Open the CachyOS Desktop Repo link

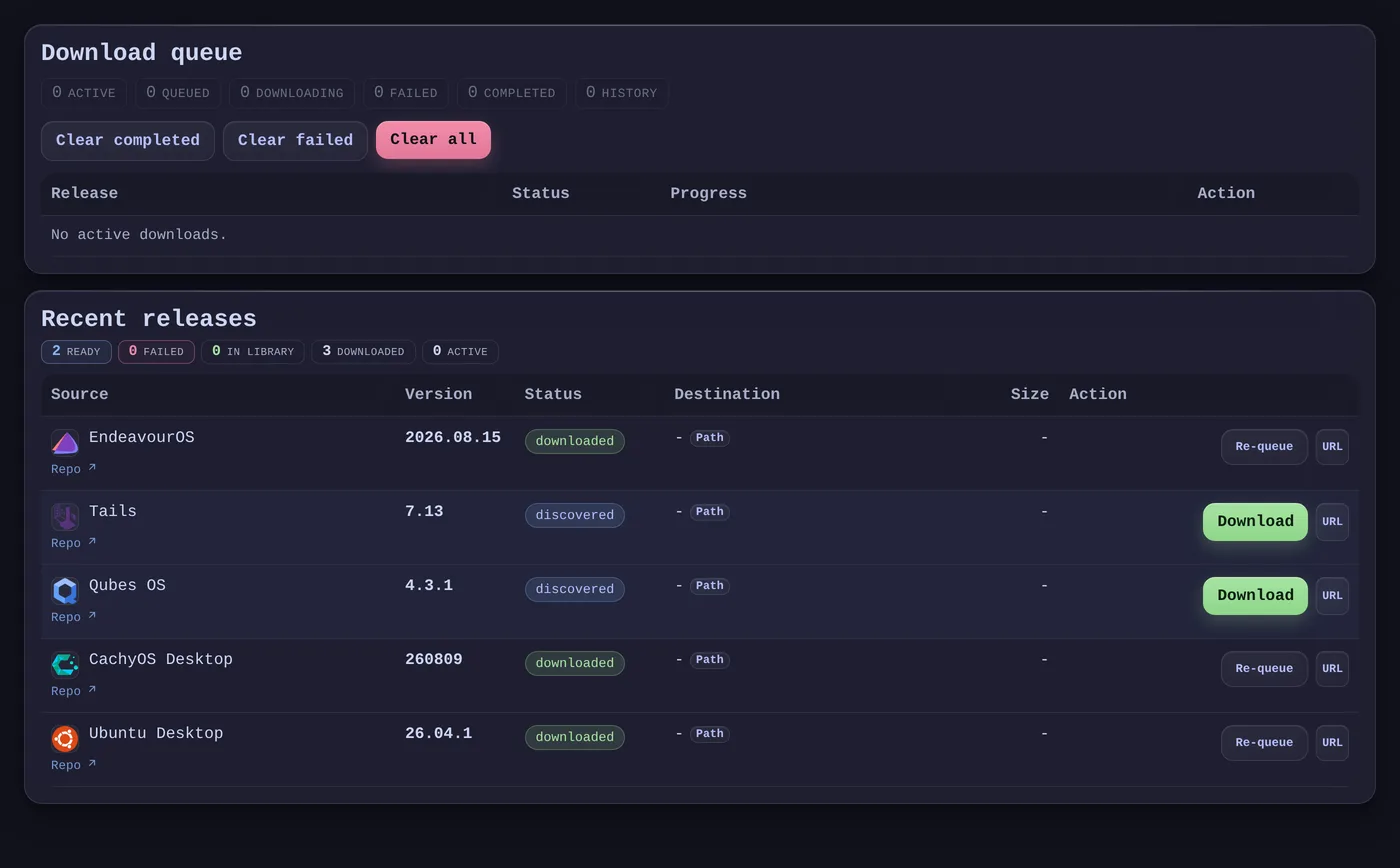pyautogui.click(x=74, y=691)
